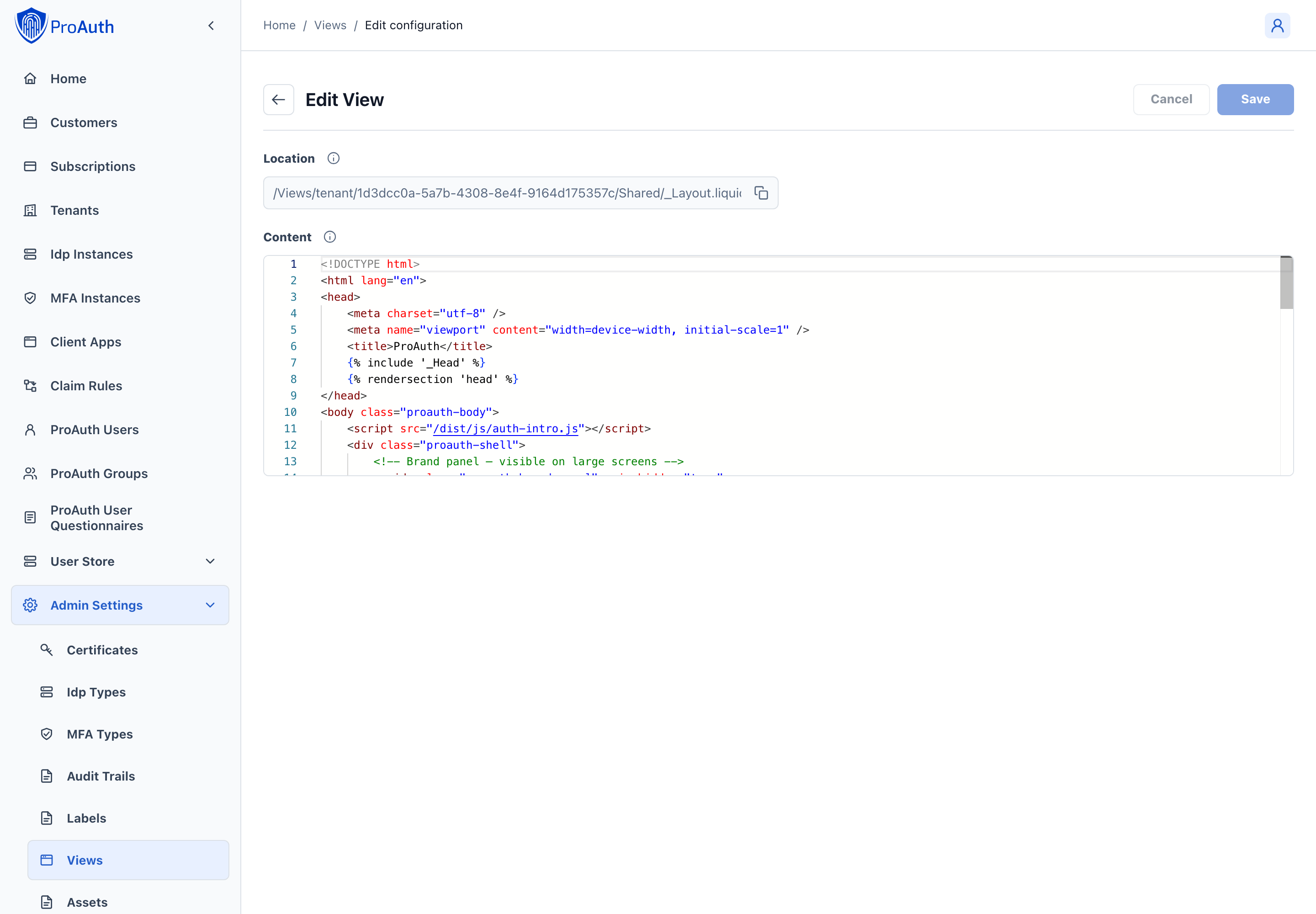Viewport: 1316px width, 914px height.
Task: Open MFA Instances in the sidebar
Action: point(120,298)
